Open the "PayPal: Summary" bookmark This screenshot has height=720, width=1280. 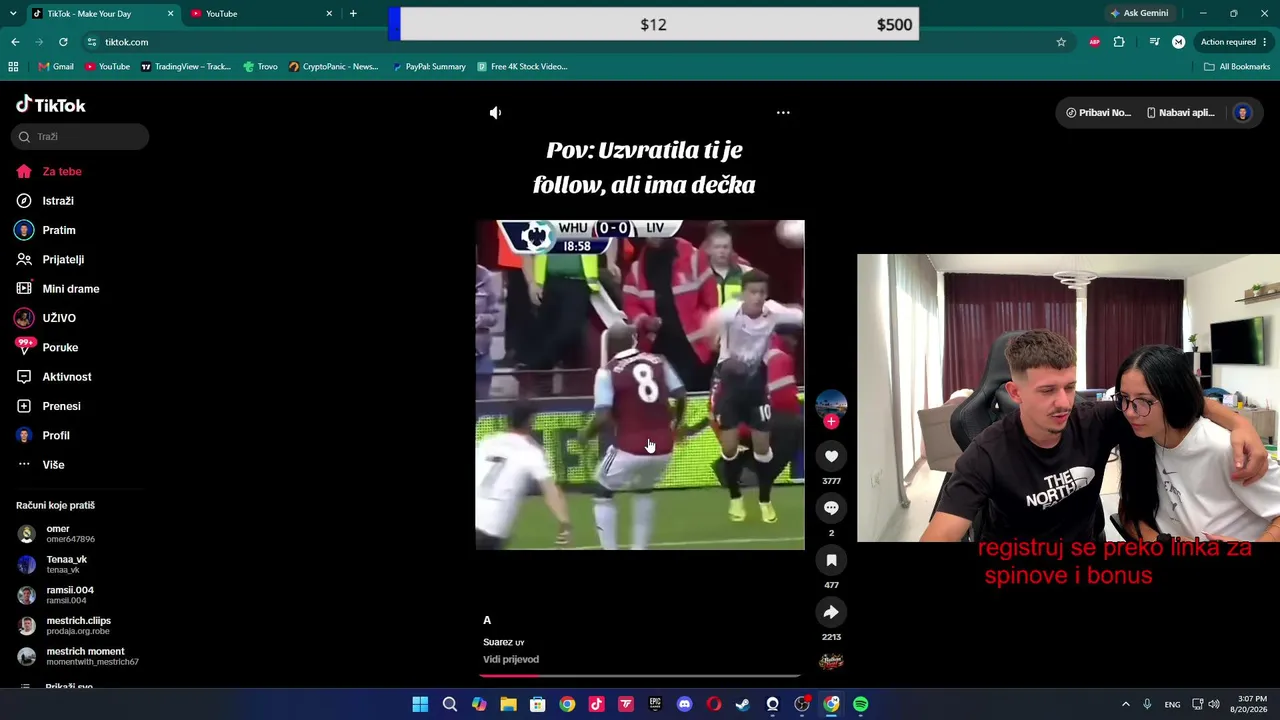click(x=429, y=67)
